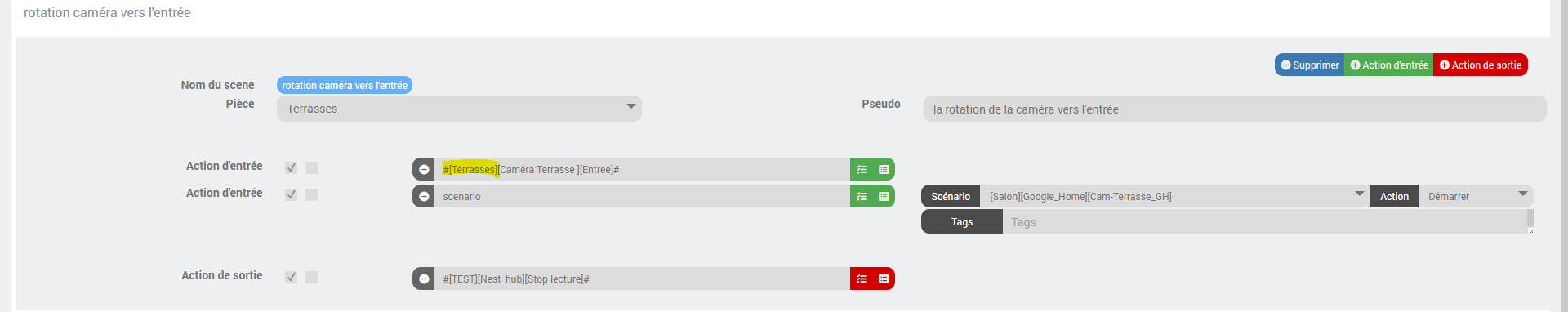Open red command picker icon for exit action
Image resolution: width=1568 pixels, height=312 pixels.
point(884,279)
